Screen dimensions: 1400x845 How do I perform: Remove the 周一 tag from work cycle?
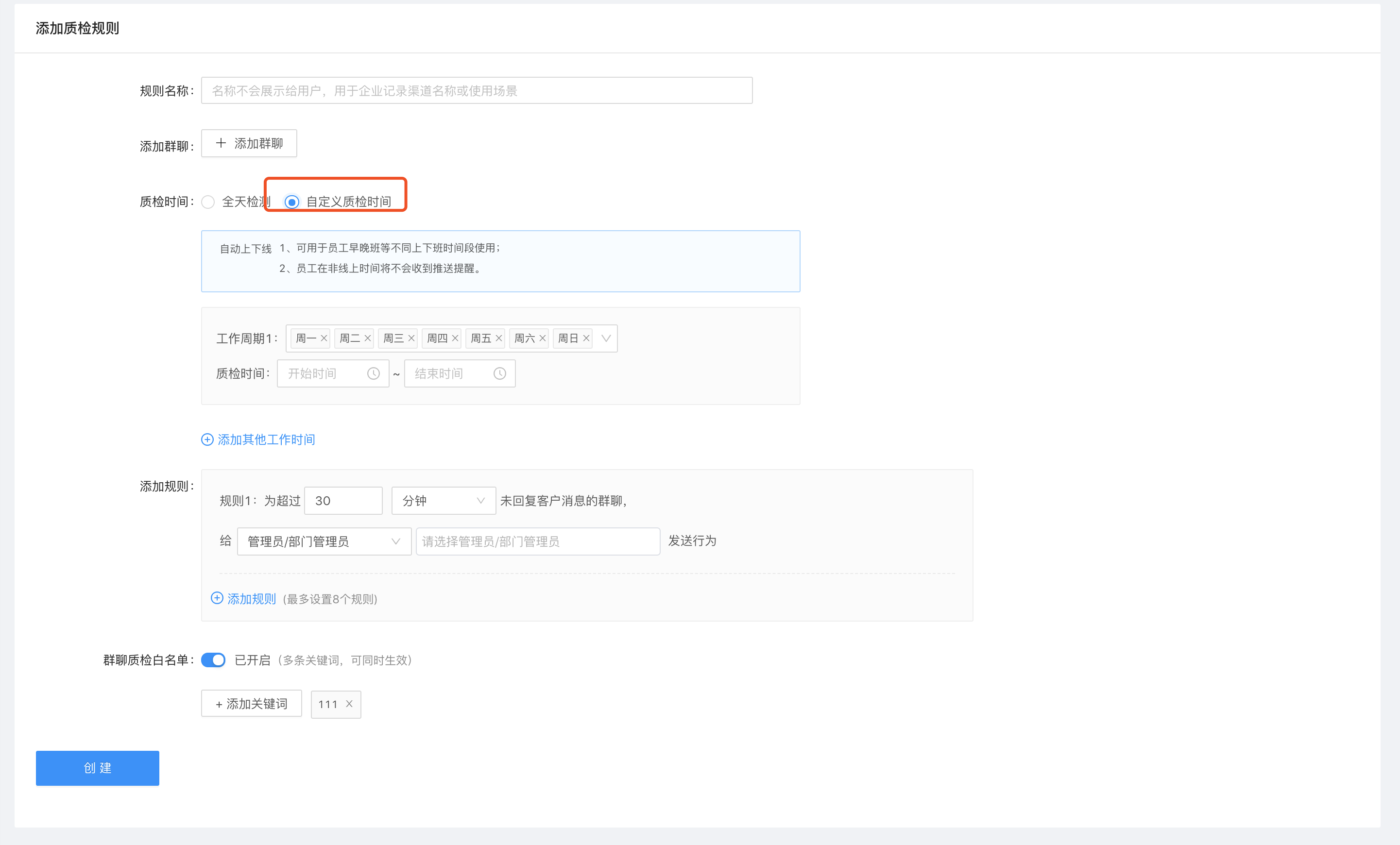pos(324,338)
